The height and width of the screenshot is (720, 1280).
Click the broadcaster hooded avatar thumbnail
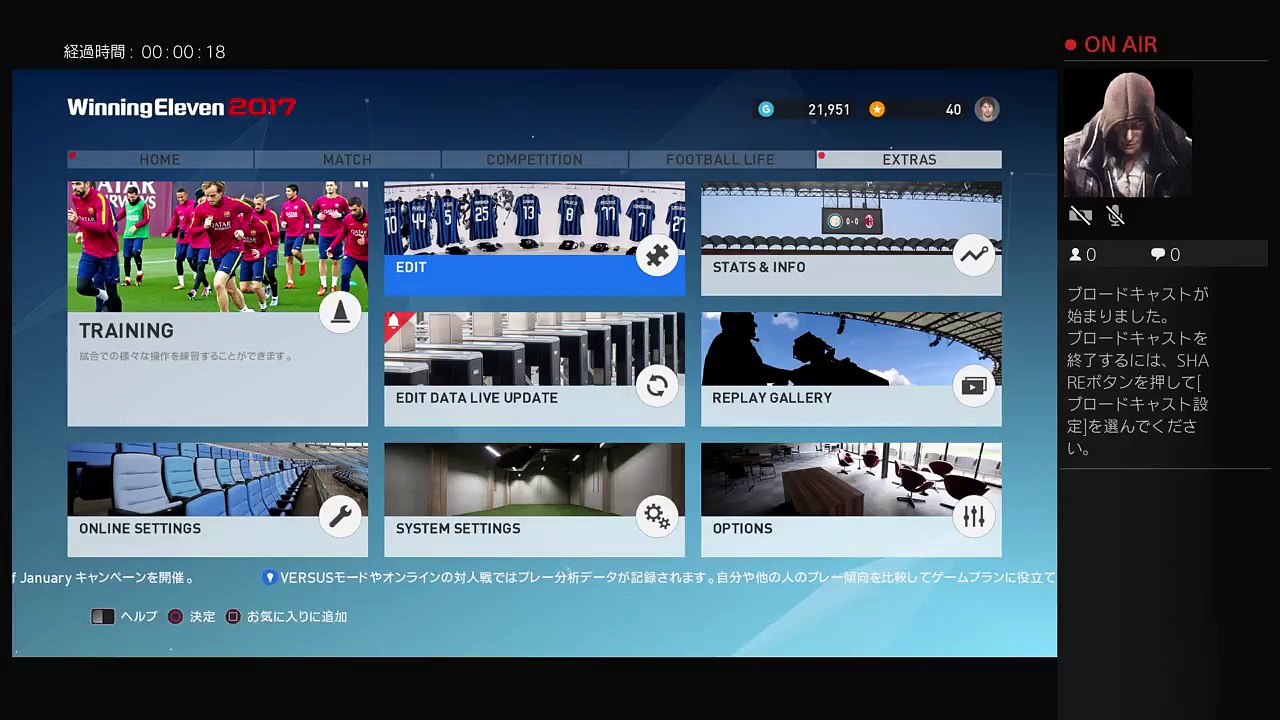(x=1128, y=134)
